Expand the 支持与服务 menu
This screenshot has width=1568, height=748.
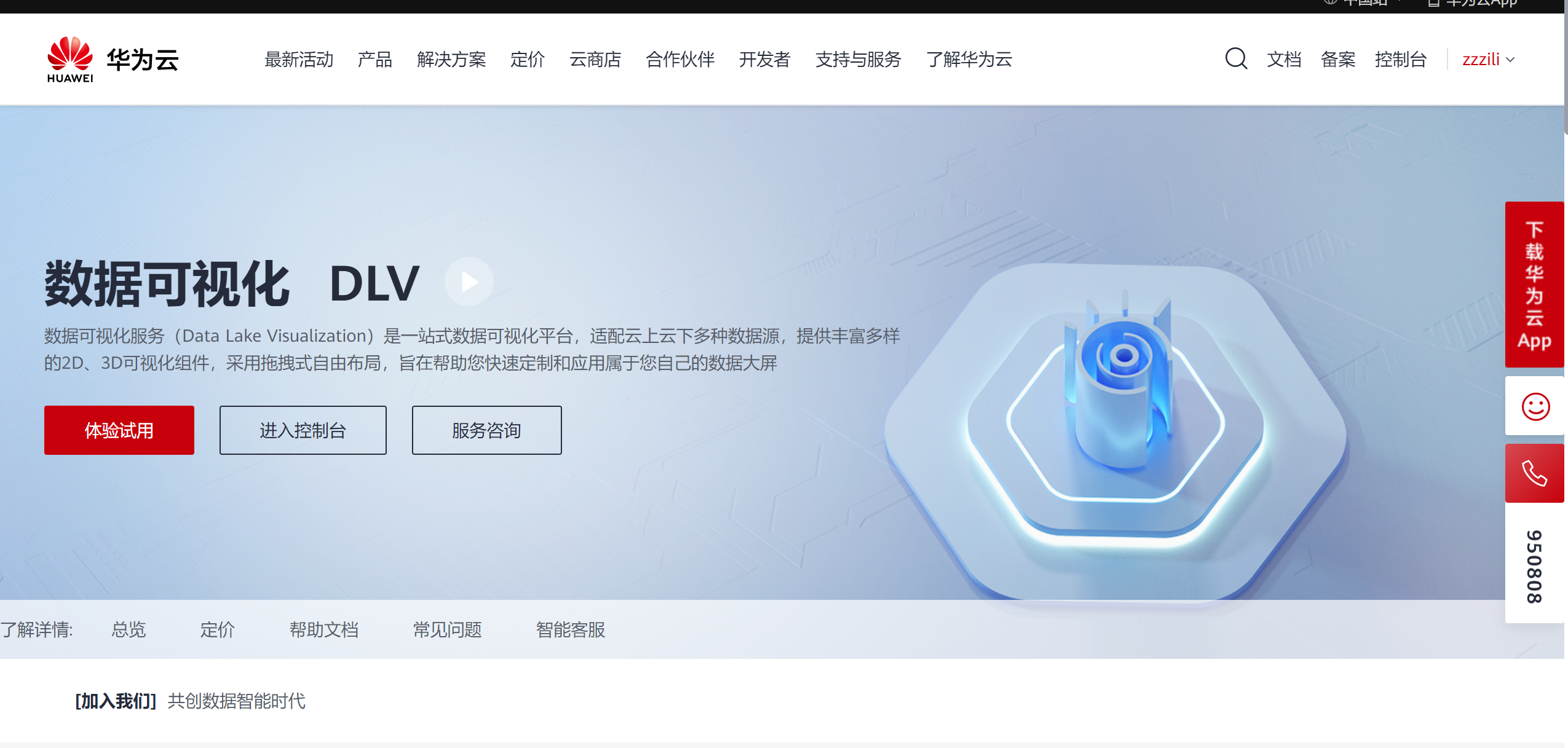[858, 60]
